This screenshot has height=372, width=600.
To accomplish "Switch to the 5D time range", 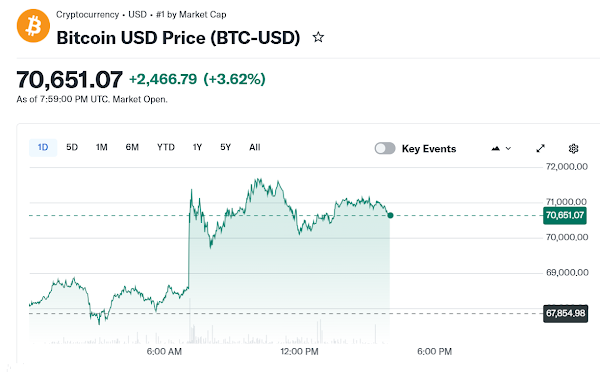I will 72,147.
